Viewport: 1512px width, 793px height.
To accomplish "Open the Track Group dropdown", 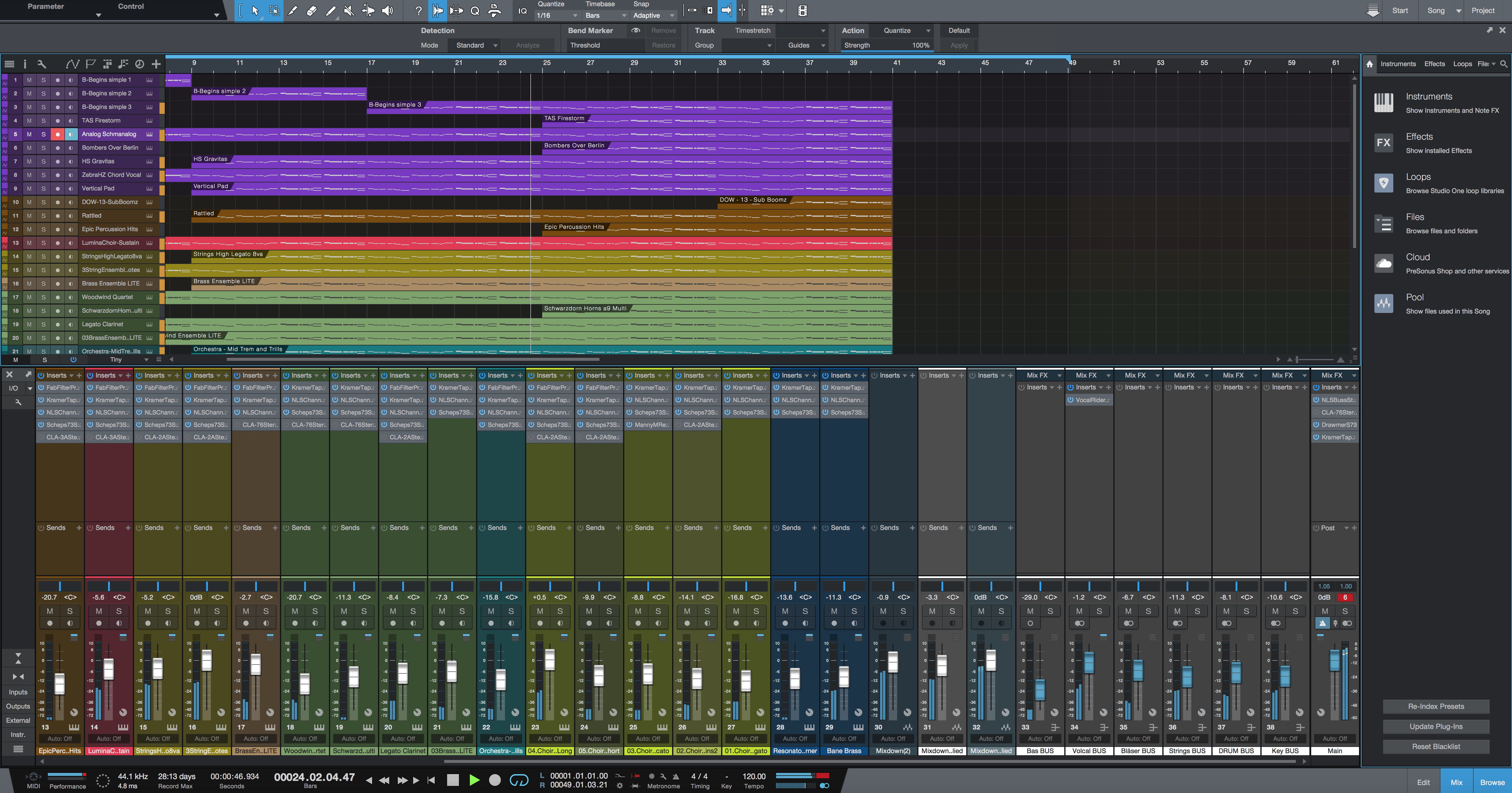I will [x=748, y=45].
